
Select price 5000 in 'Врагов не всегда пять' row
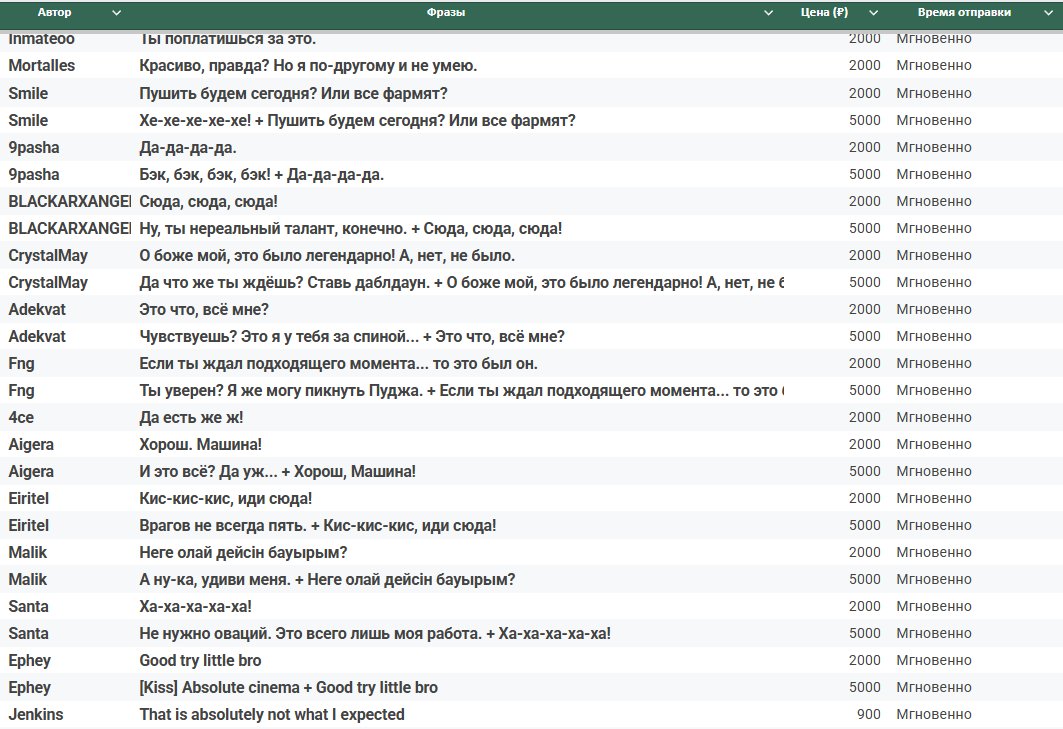(x=864, y=526)
